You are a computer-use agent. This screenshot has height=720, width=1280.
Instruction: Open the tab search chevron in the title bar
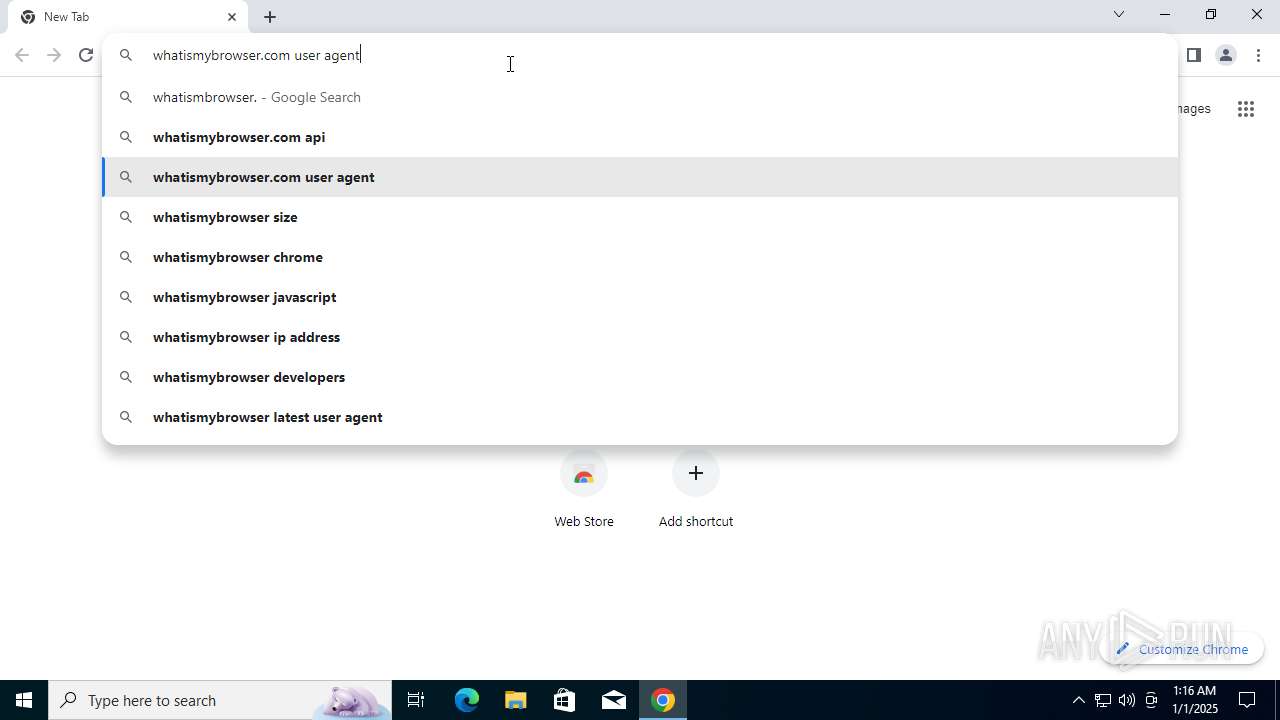point(1119,14)
